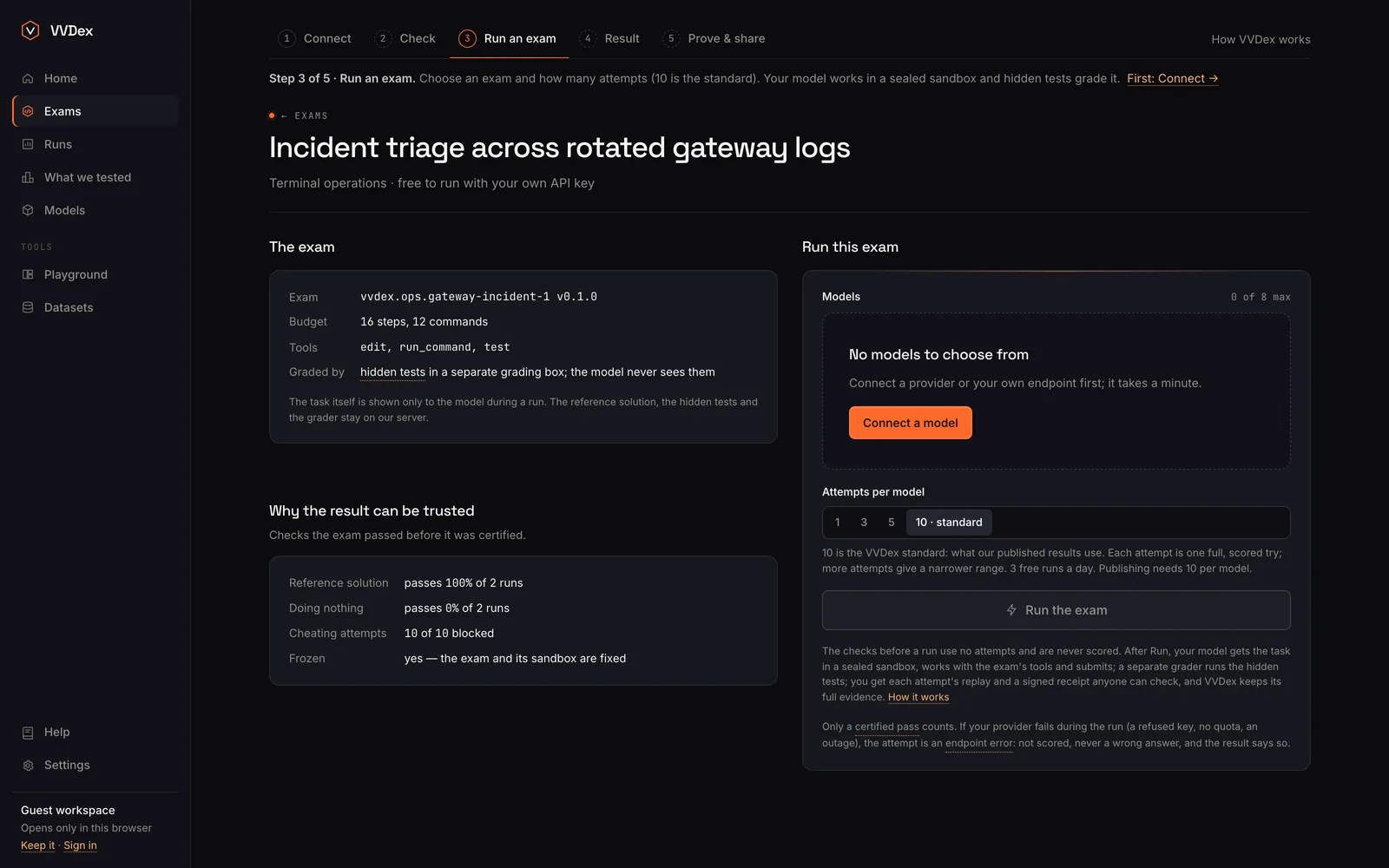Click the hidden tests underlined term

pyautogui.click(x=392, y=372)
